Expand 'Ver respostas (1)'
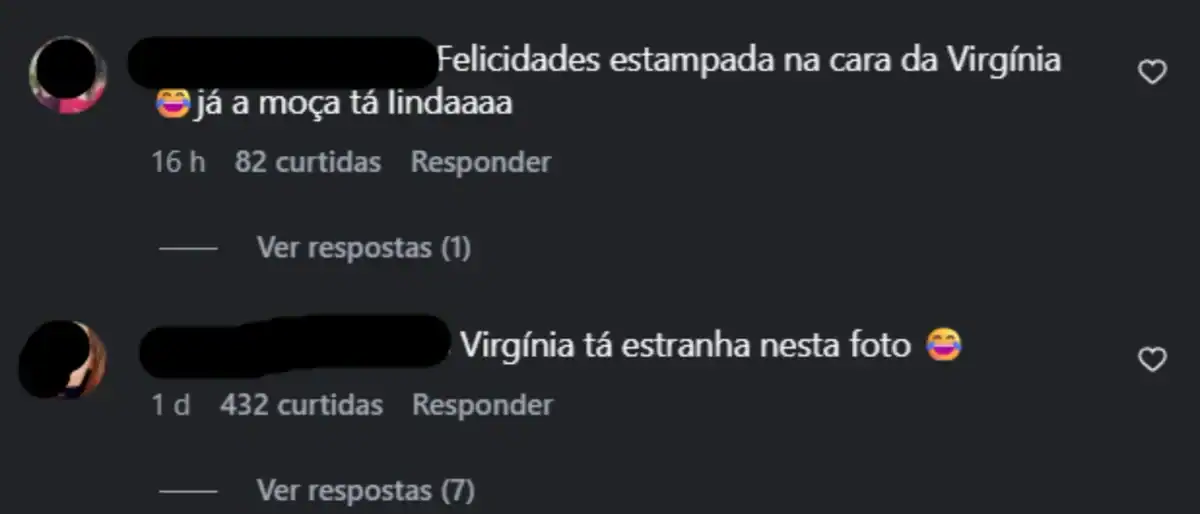This screenshot has height=514, width=1200. click(x=364, y=247)
